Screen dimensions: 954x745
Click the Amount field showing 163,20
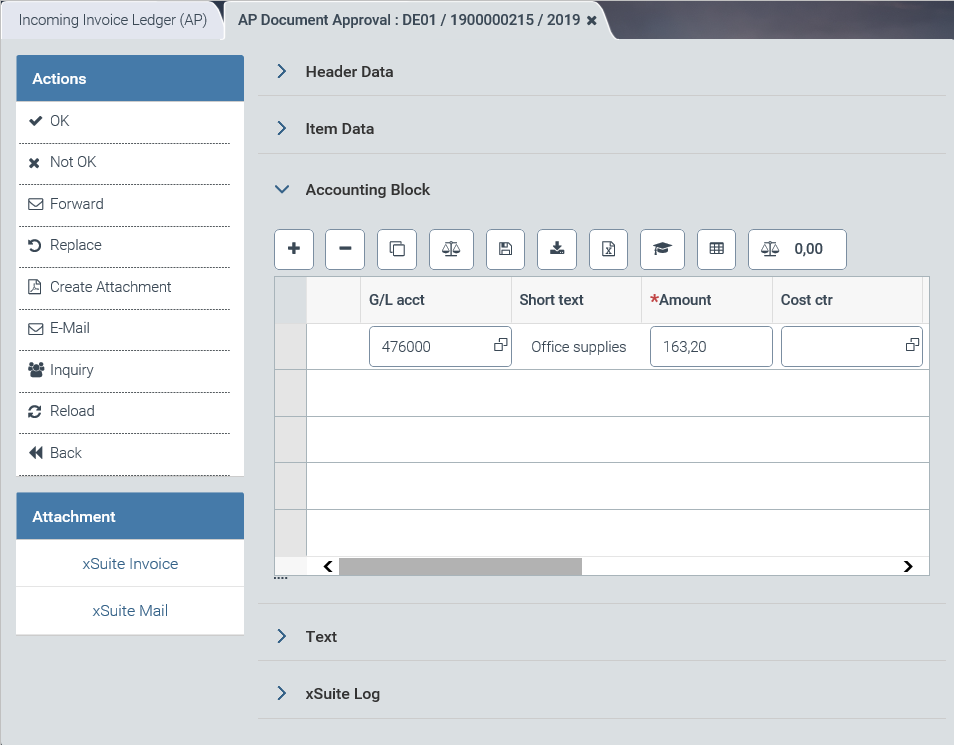pos(710,347)
